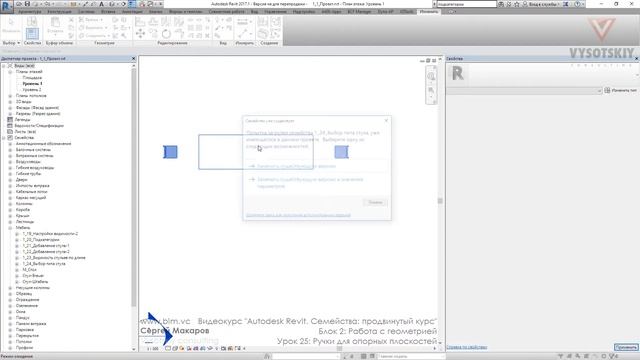Expand the 3D виды node
640x360 pixels.
10,102
